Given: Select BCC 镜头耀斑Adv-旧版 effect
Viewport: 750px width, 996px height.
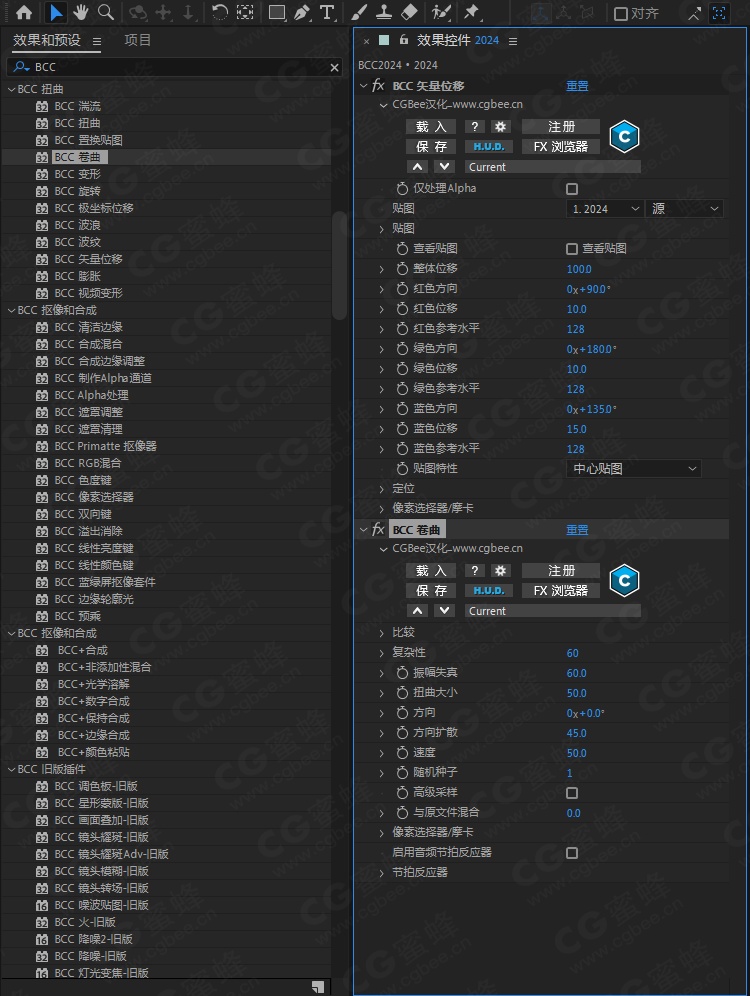Looking at the screenshot, I should (111, 854).
